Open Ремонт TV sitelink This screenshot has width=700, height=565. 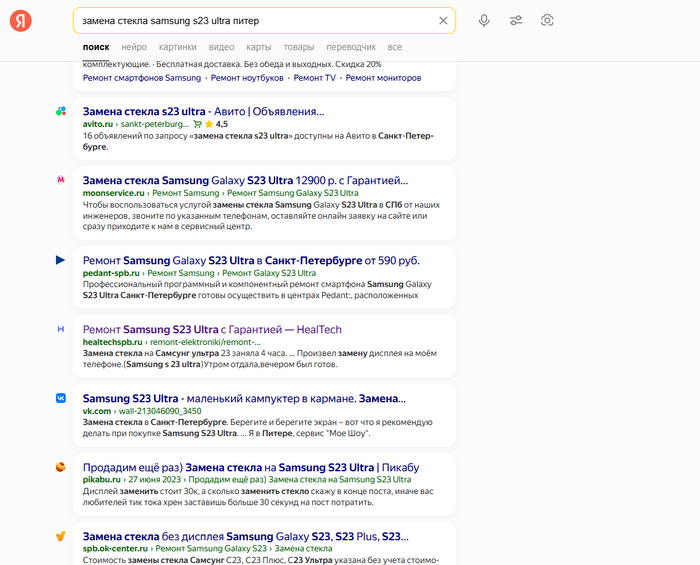point(314,78)
